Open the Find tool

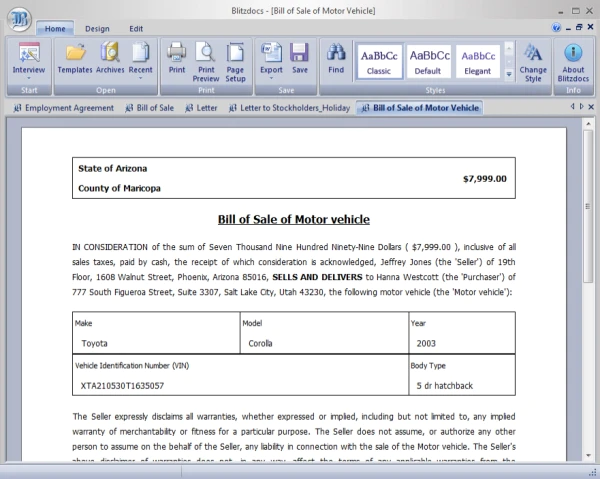(x=336, y=58)
